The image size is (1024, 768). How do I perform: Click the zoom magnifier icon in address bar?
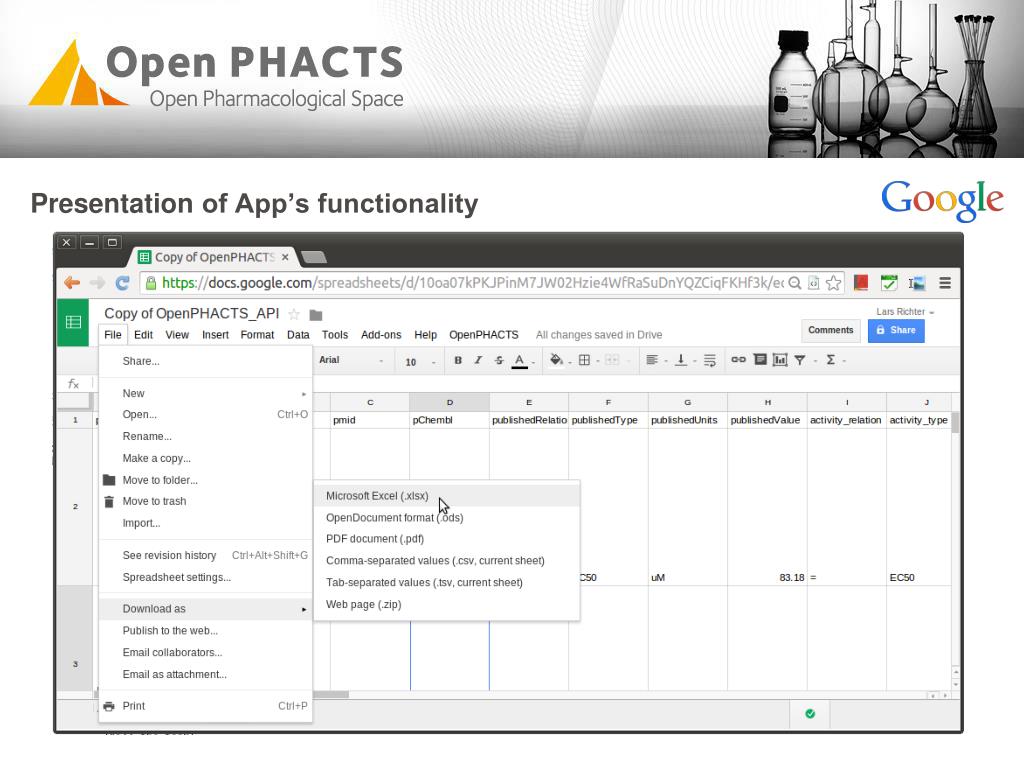(795, 283)
